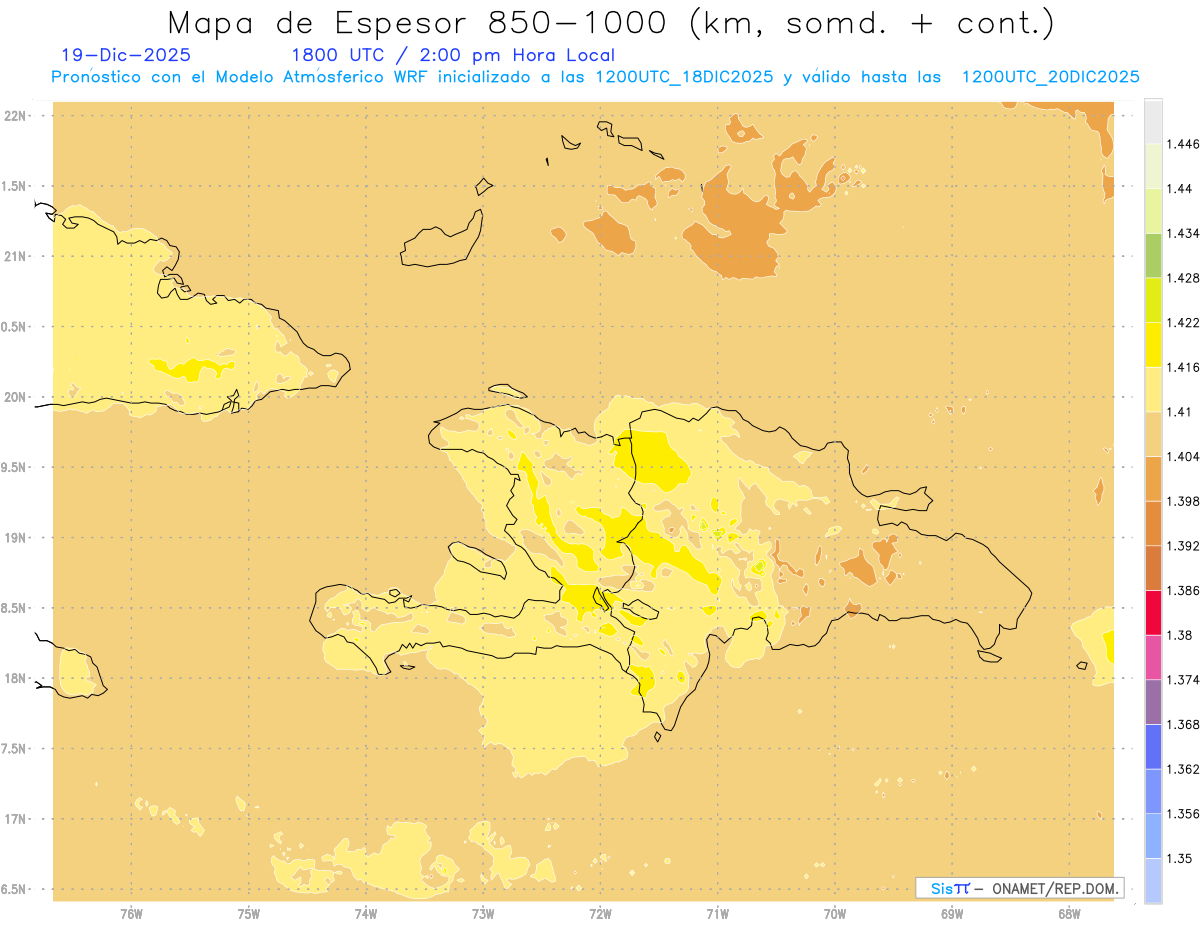
Task: Click the legend value 1.356
Action: pos(1183,814)
